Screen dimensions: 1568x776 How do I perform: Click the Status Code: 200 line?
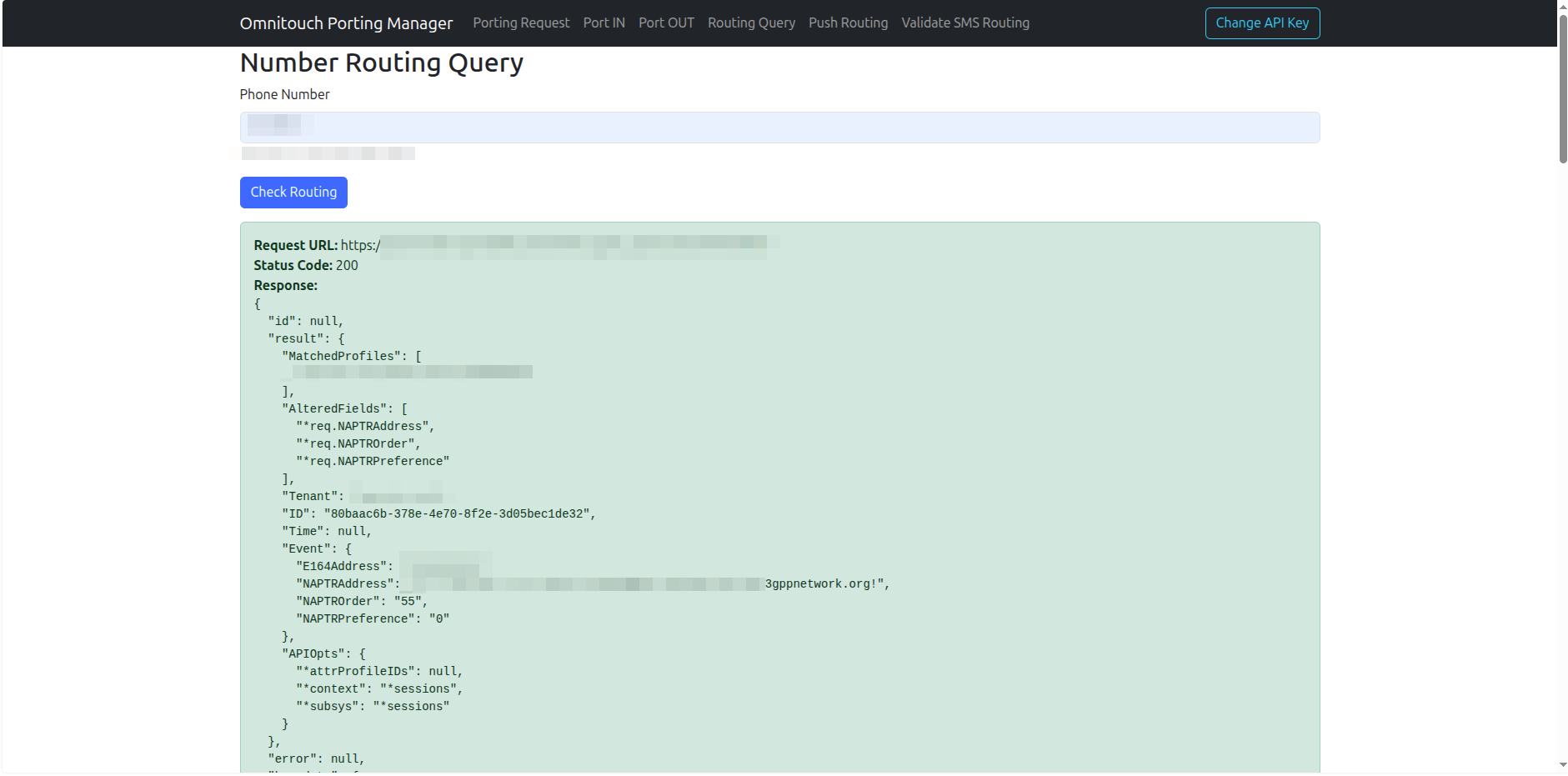pos(306,265)
